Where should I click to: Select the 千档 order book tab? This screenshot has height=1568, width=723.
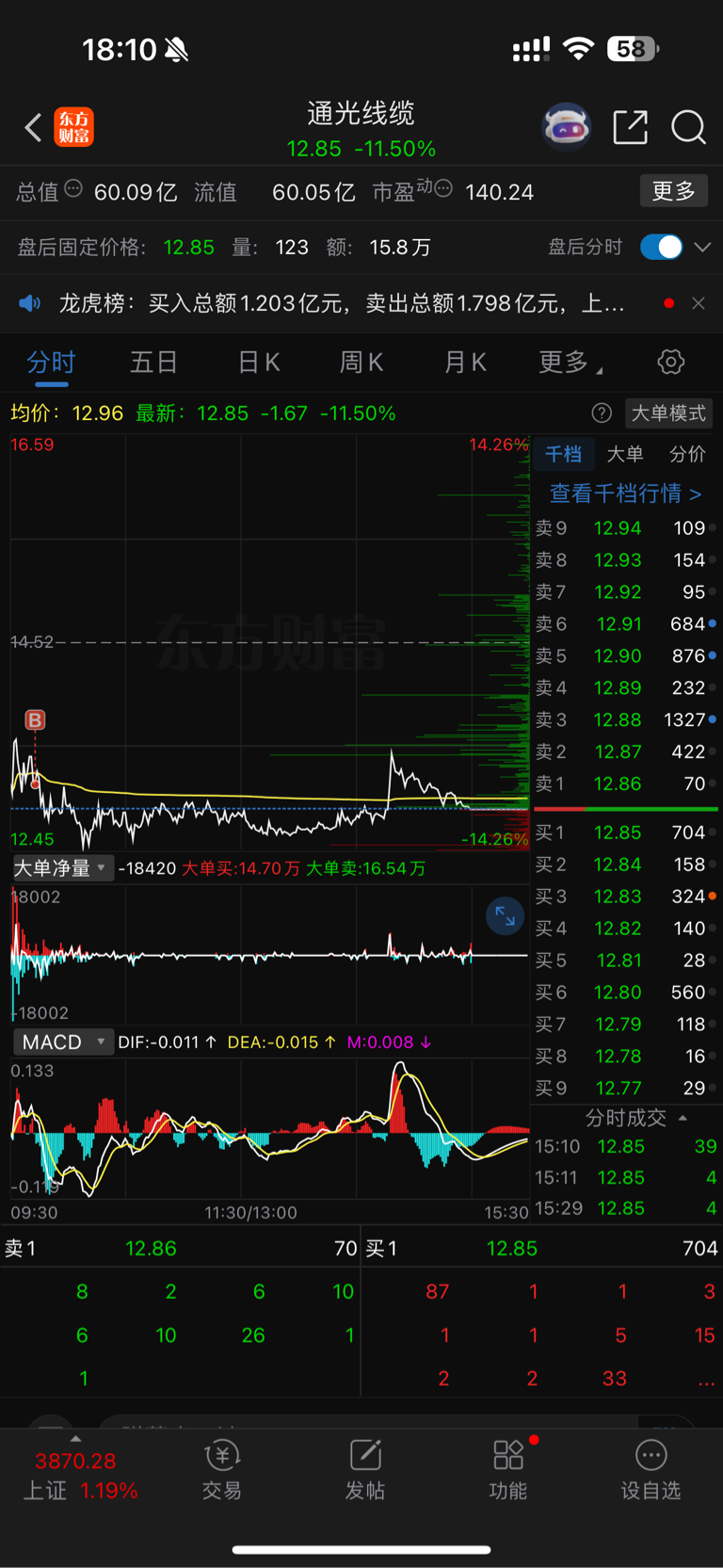563,454
